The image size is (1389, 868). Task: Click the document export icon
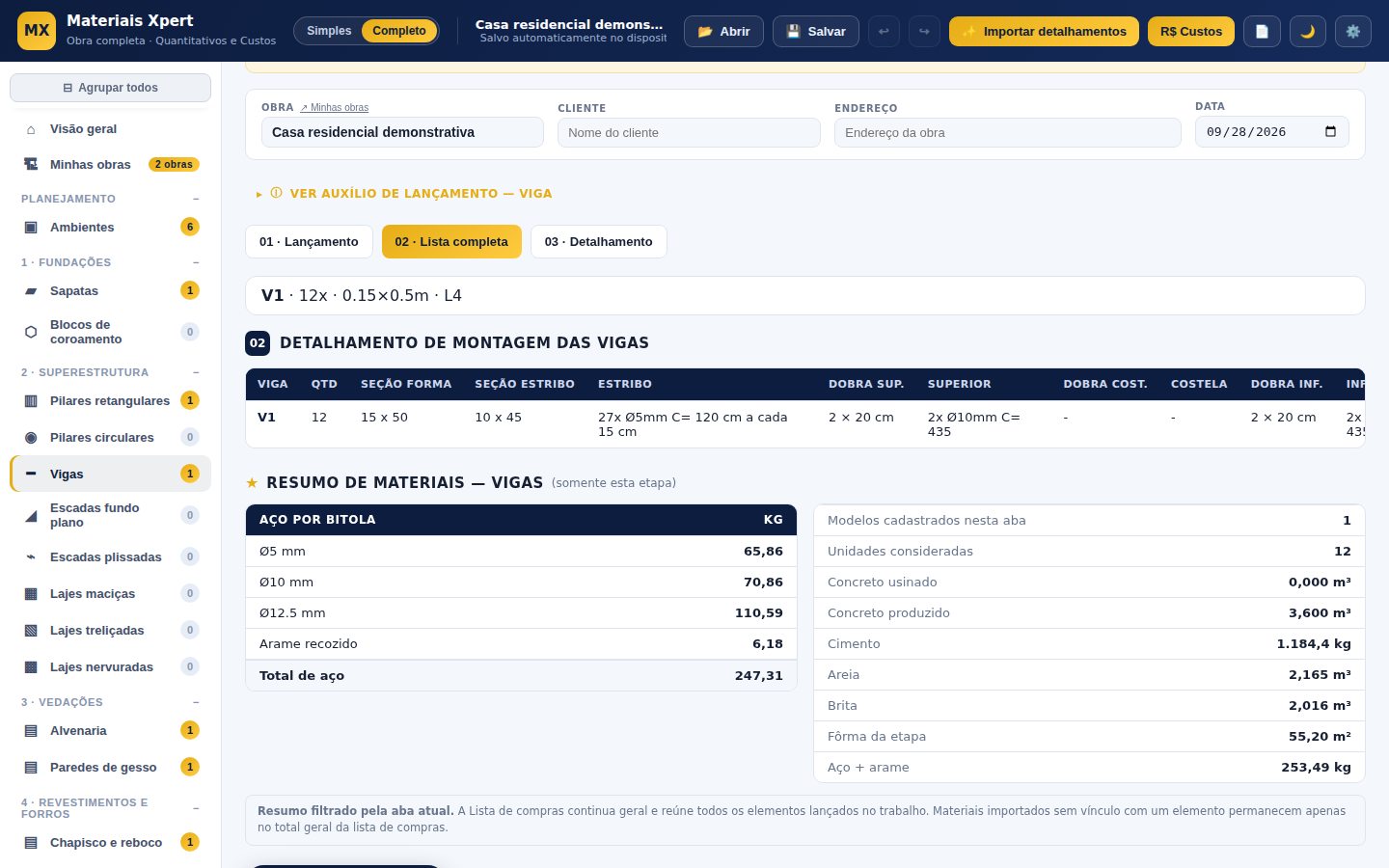(1262, 31)
